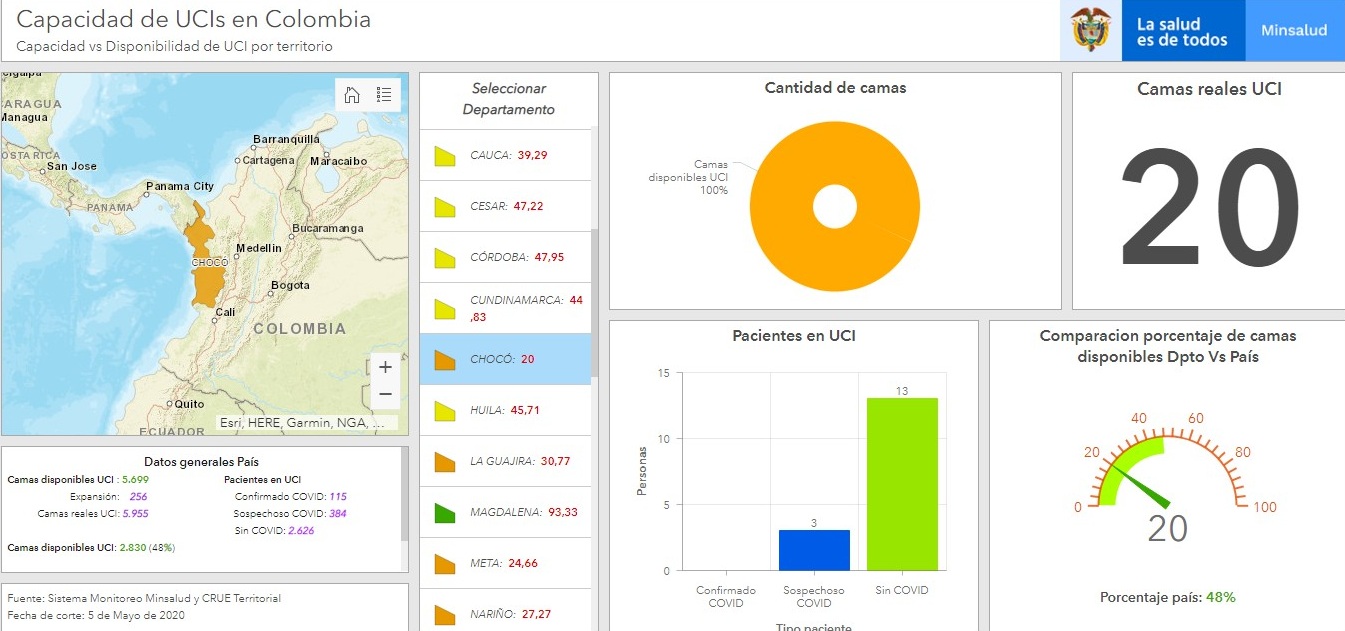Screen dimensions: 1345x631
Task: Click the yellow polygon icon beside CÓRDOBA
Action: point(445,258)
